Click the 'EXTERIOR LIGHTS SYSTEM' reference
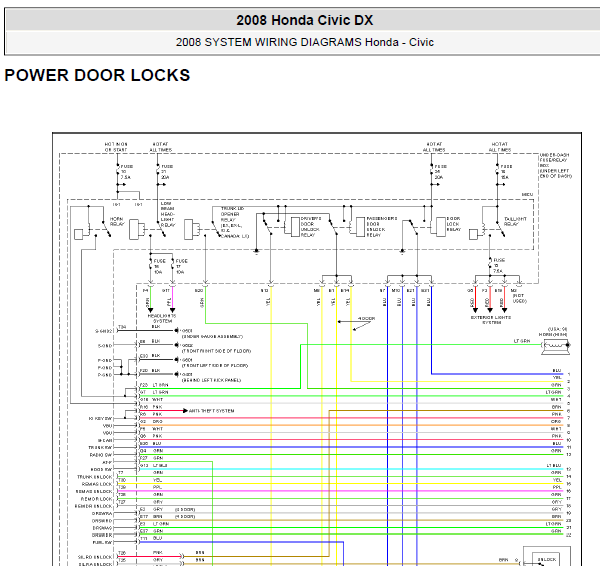Screen dimensions: 600x566 pyautogui.click(x=491, y=320)
